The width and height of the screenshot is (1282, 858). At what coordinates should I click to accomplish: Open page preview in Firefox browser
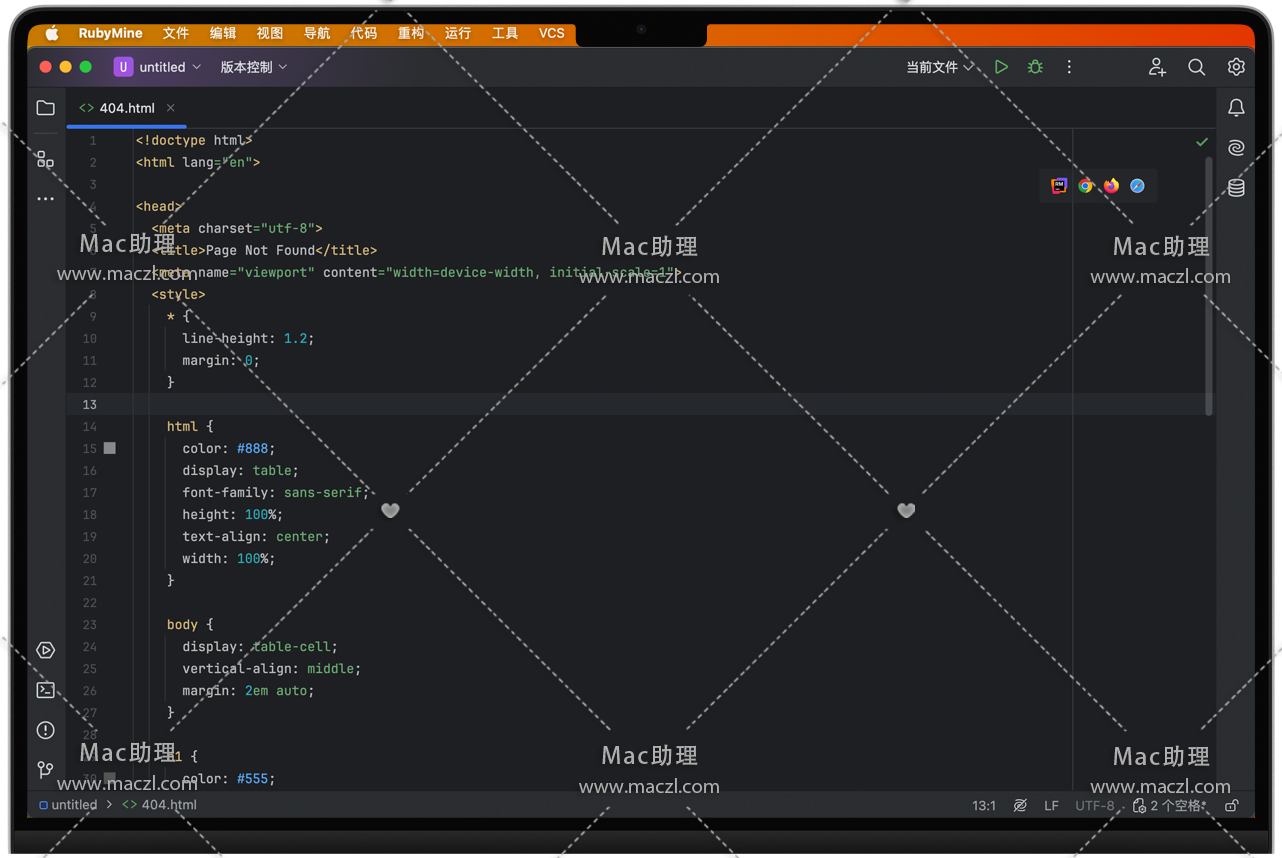[x=1112, y=186]
